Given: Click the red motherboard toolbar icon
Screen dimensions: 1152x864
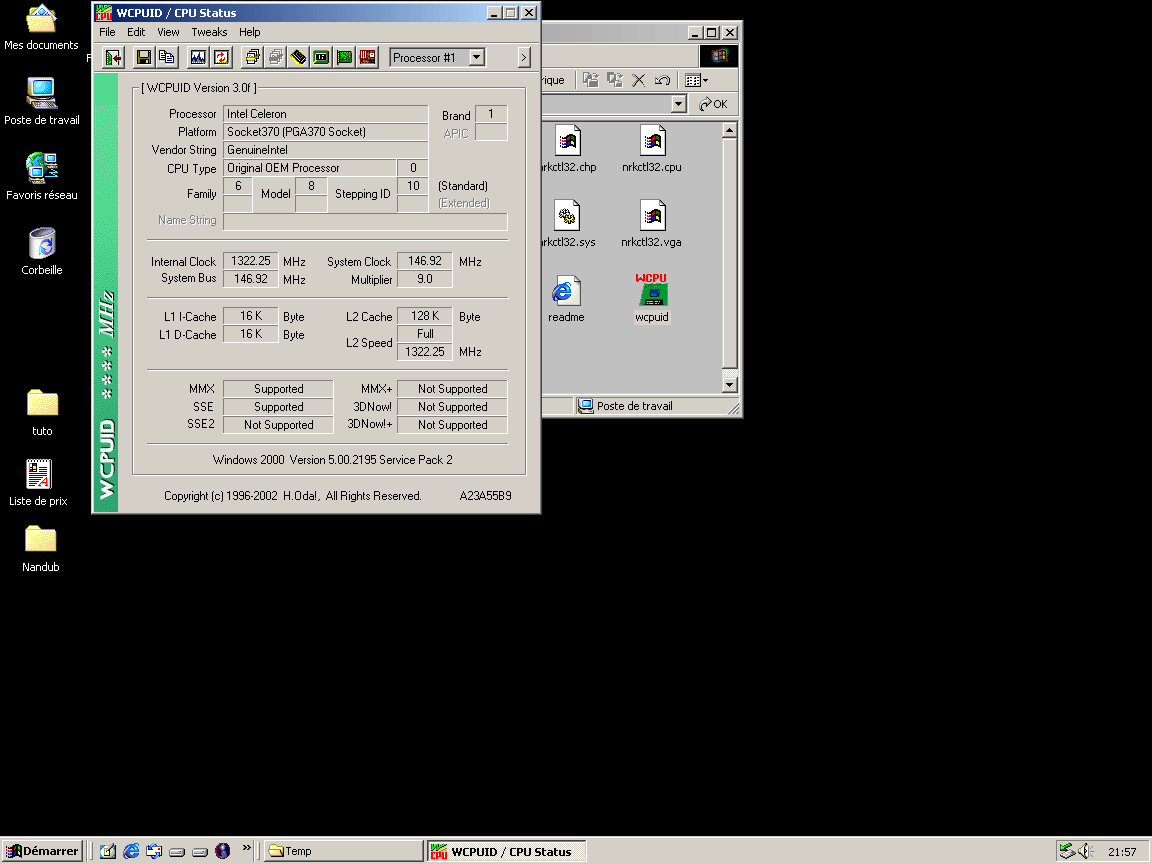Looking at the screenshot, I should pyautogui.click(x=367, y=57).
